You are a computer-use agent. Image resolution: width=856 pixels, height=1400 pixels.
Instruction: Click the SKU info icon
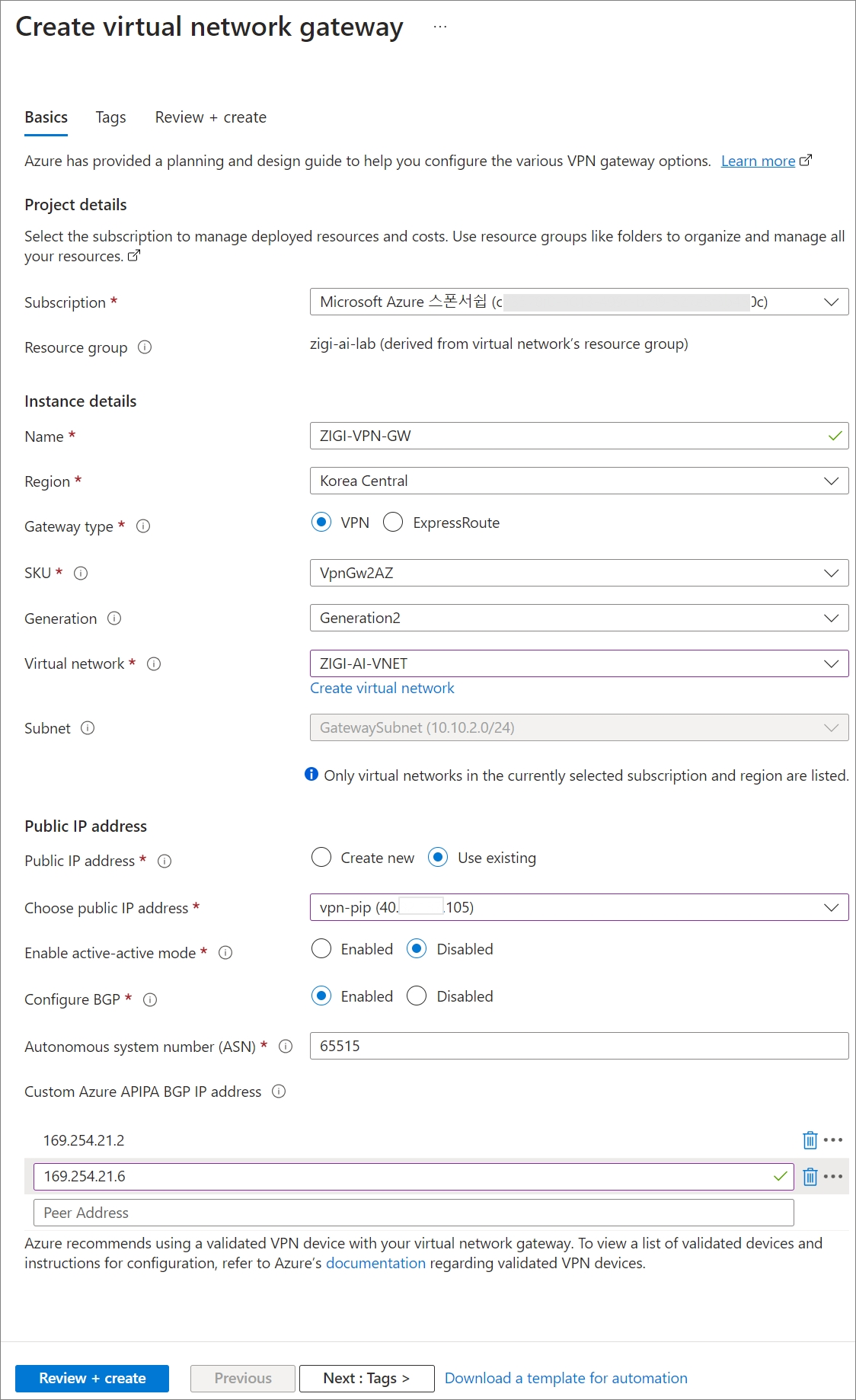pos(81,574)
